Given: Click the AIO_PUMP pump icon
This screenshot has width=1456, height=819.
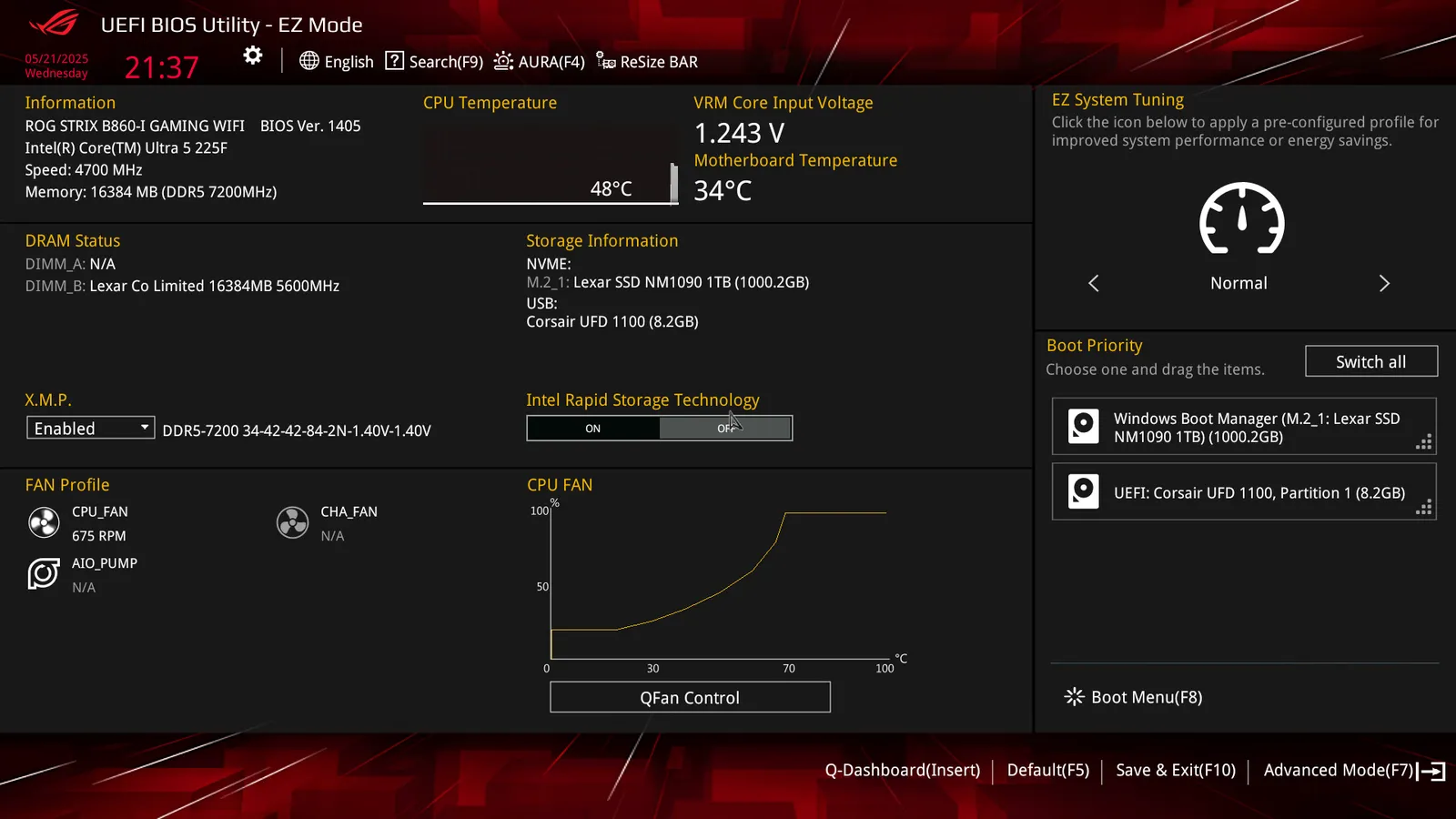Looking at the screenshot, I should 44,573.
